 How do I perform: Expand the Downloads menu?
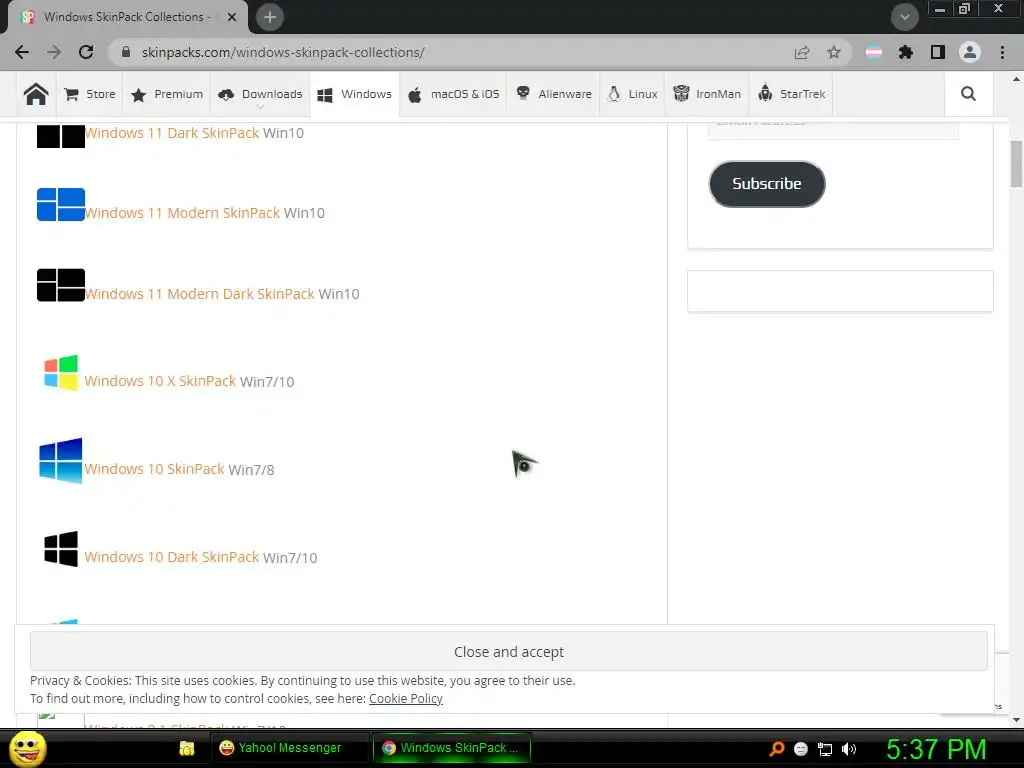pyautogui.click(x=260, y=94)
